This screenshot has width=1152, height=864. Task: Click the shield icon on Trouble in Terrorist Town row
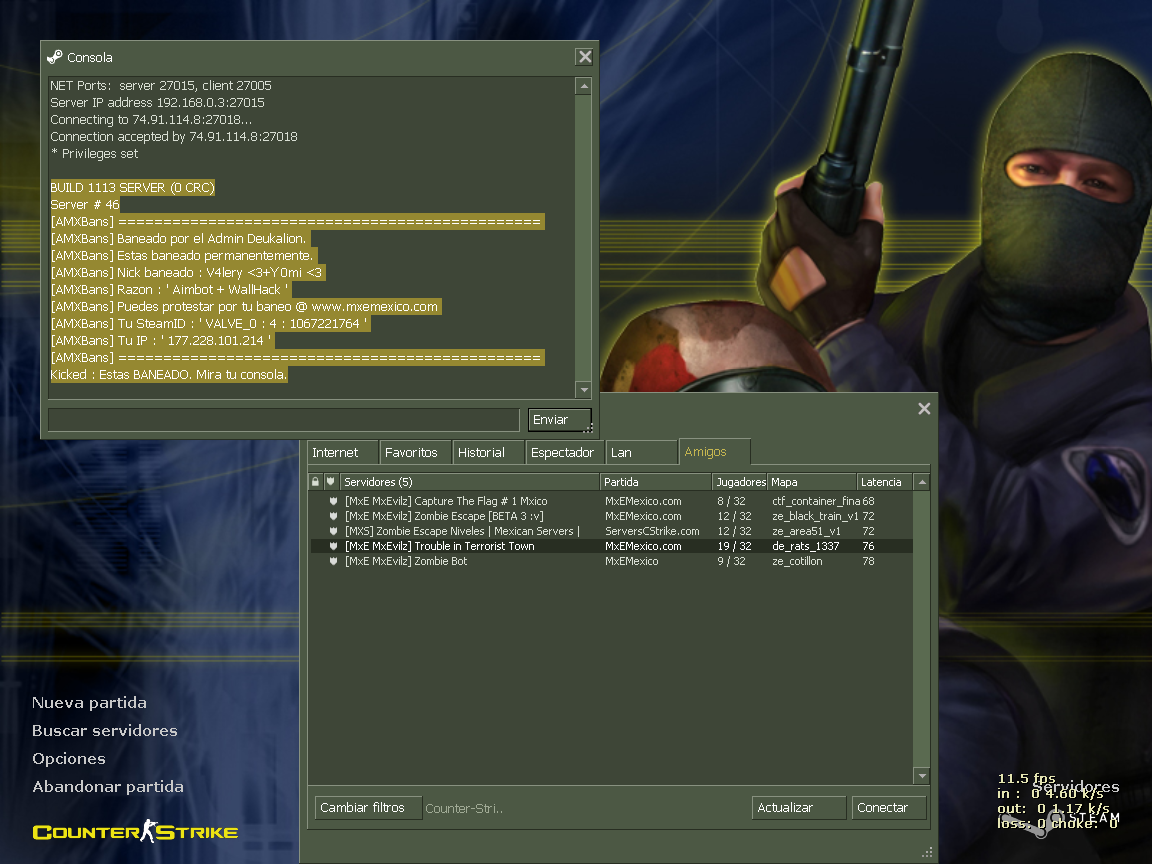point(333,546)
